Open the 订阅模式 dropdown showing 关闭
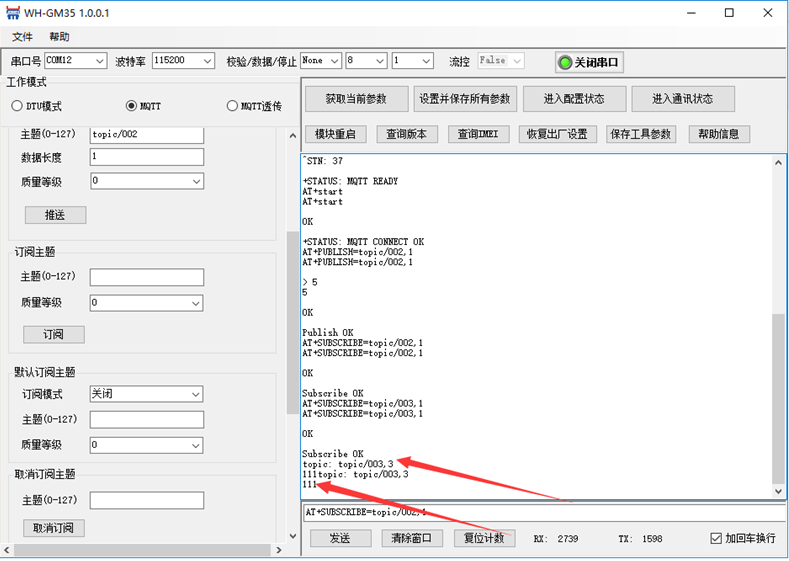Viewport: 789px width, 561px height. point(146,394)
